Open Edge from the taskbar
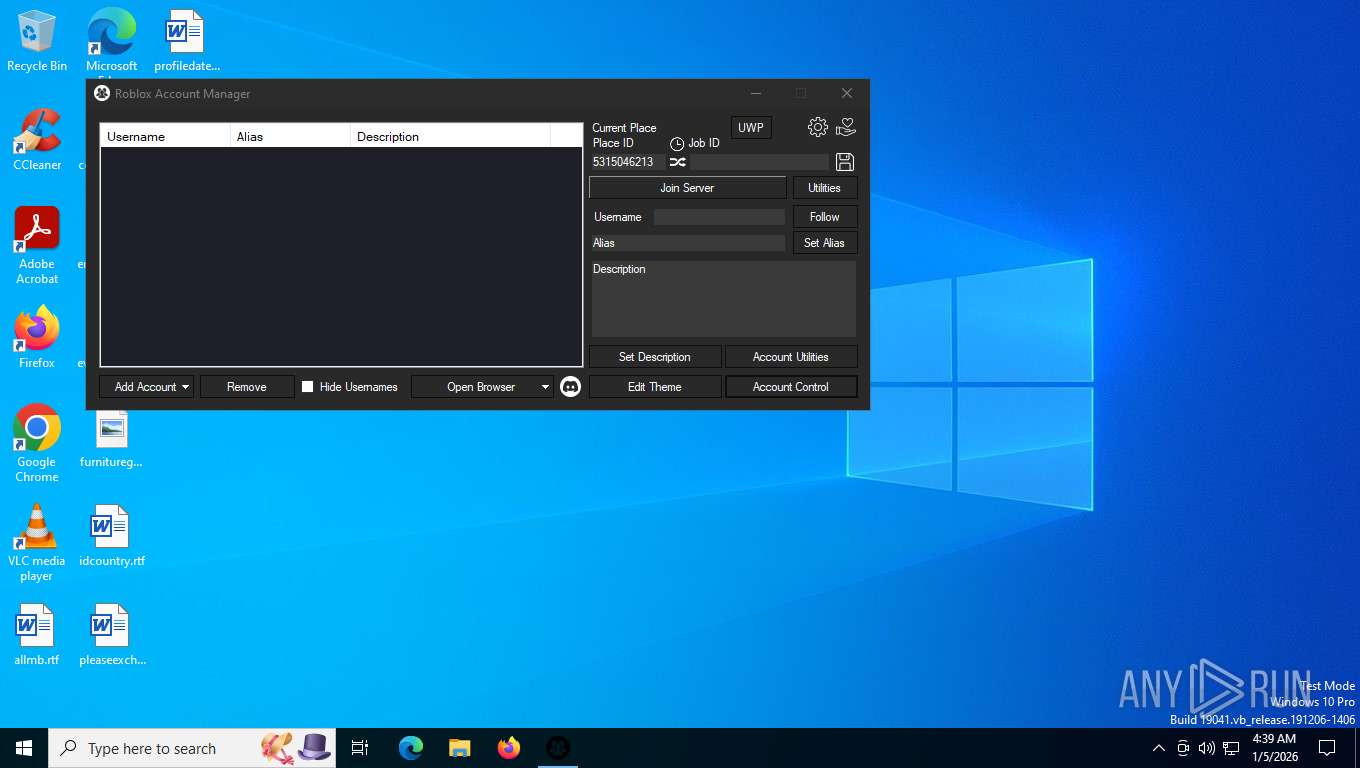Screen dimensions: 1360x768 click(411, 748)
